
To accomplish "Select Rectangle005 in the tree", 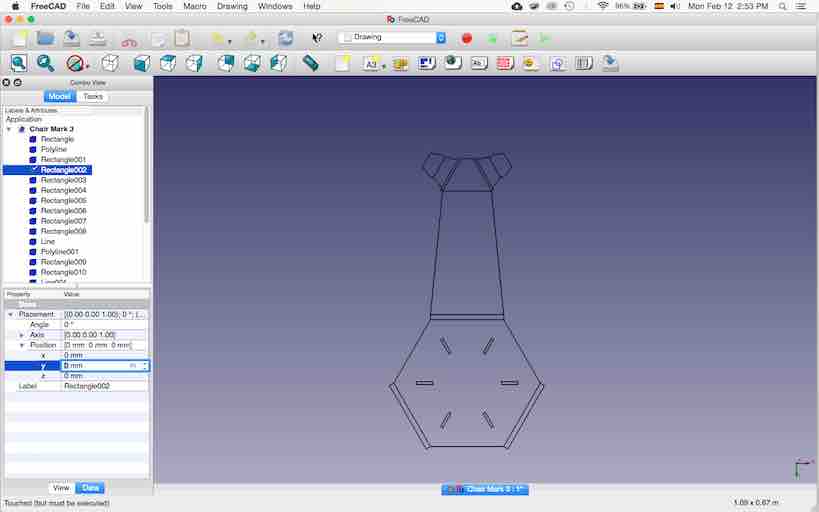I will 63,201.
